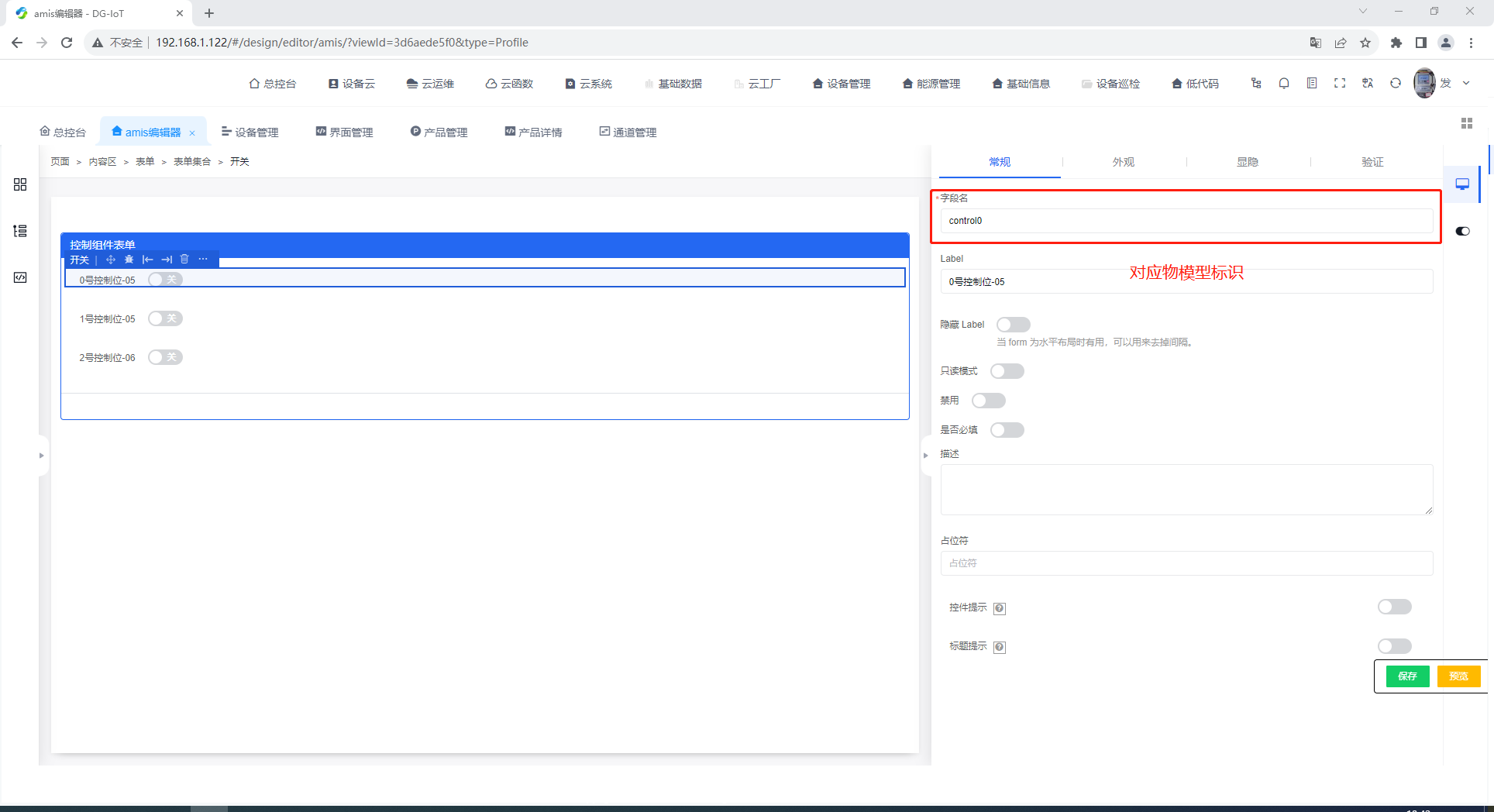The image size is (1494, 812).
Task: Open the component grid panel in the left sidebar
Action: coord(20,184)
